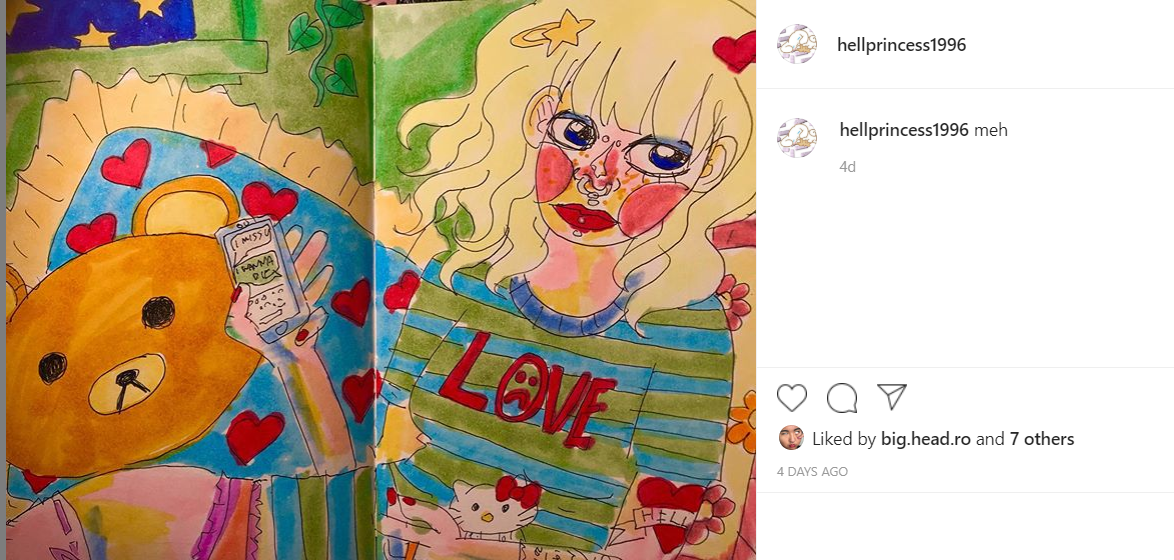The height and width of the screenshot is (560, 1174).
Task: Click the night-sky window corner of the artwork
Action: coord(101,26)
